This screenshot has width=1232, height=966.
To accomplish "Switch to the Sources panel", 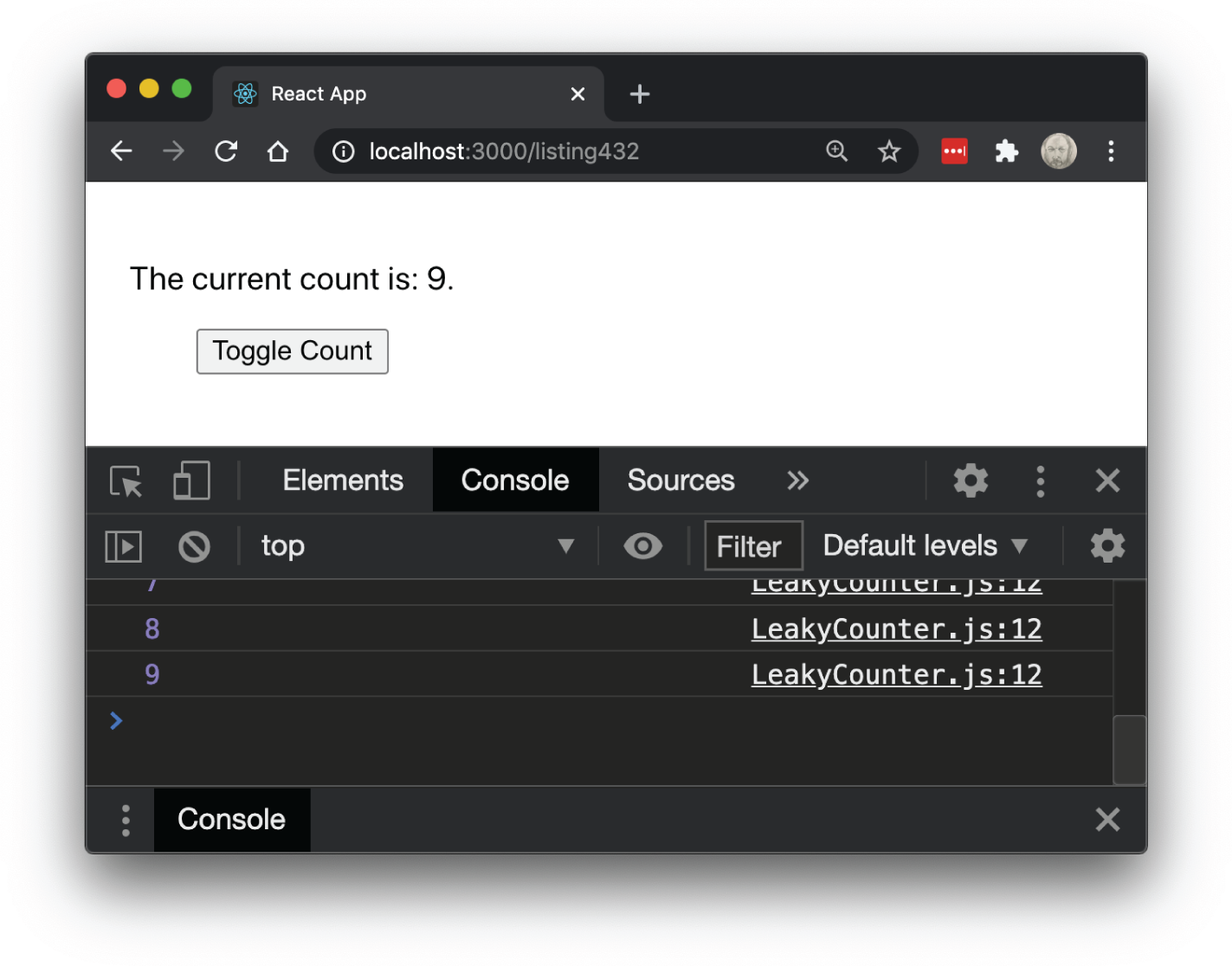I will point(681,480).
